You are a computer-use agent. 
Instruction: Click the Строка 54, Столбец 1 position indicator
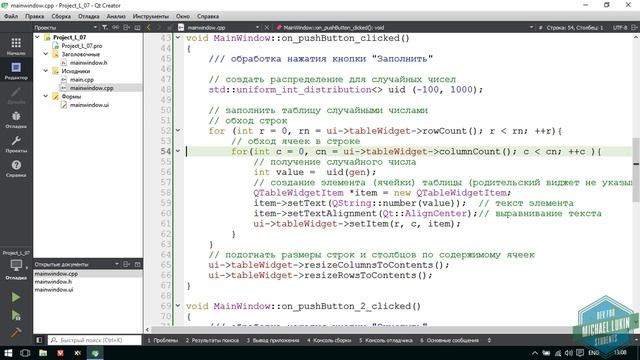574,27
